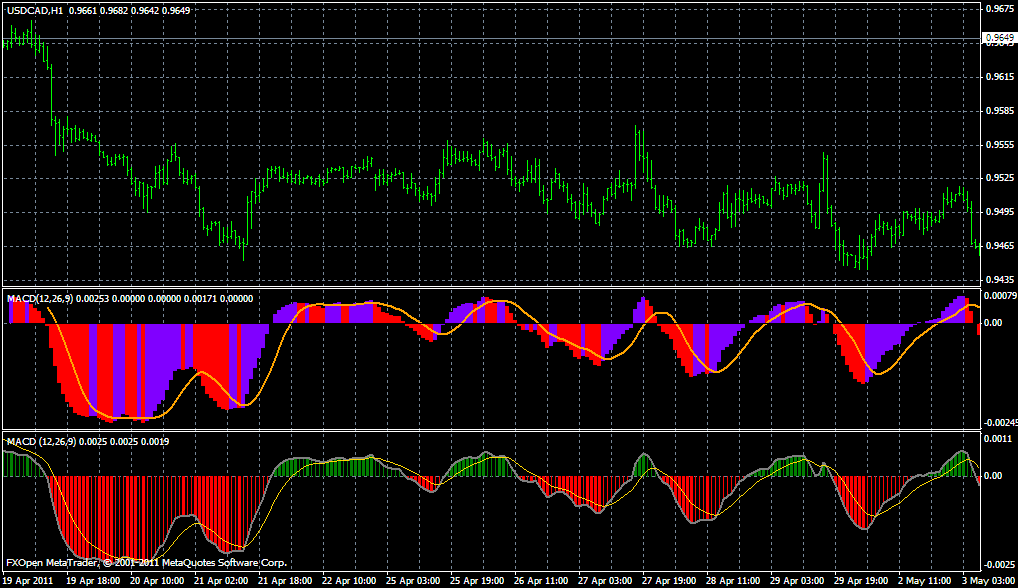
Task: Click the 21 Apr 18:00 time label
Action: click(285, 580)
